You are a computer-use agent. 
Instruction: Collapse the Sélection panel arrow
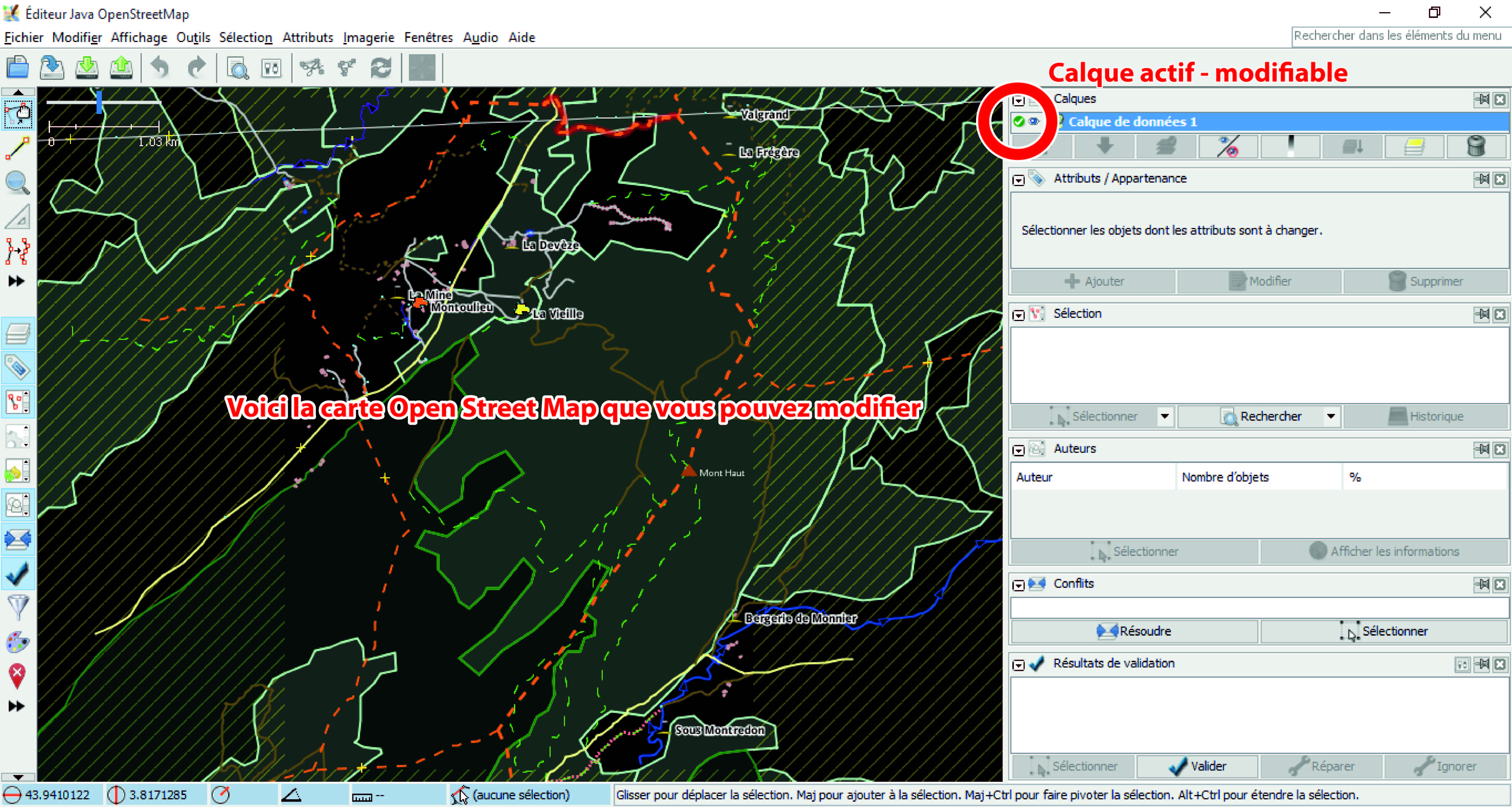coord(1018,315)
